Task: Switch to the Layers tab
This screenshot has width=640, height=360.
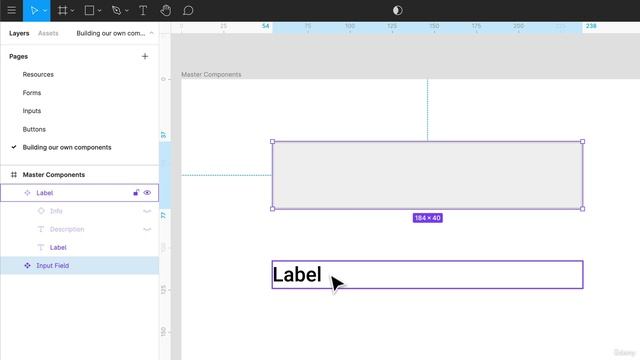Action: coord(19,33)
